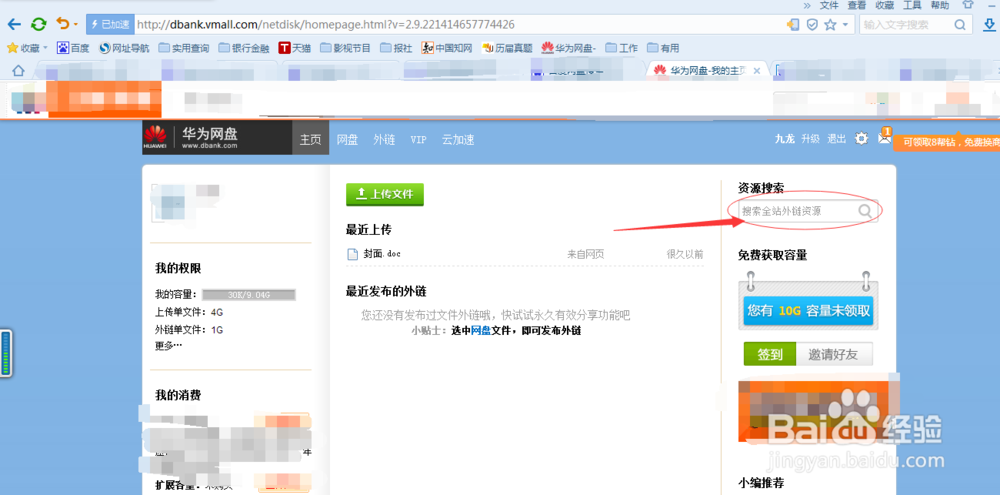Viewport: 1000px width, 495px height.
Task: Expand hidden menu items with » chevron
Action: pos(807,5)
